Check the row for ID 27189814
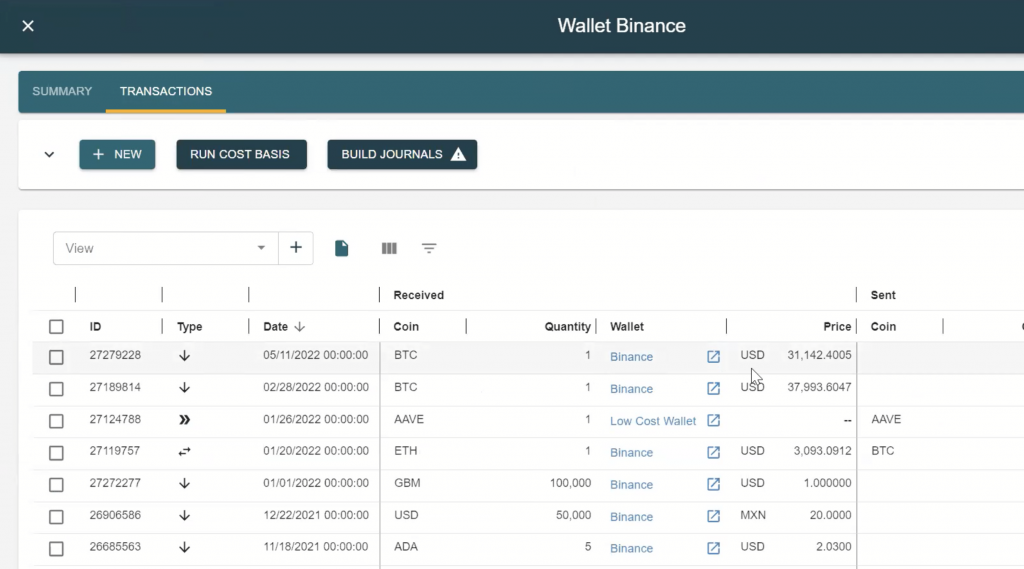Screen dimensions: 1024x569 click(x=56, y=389)
